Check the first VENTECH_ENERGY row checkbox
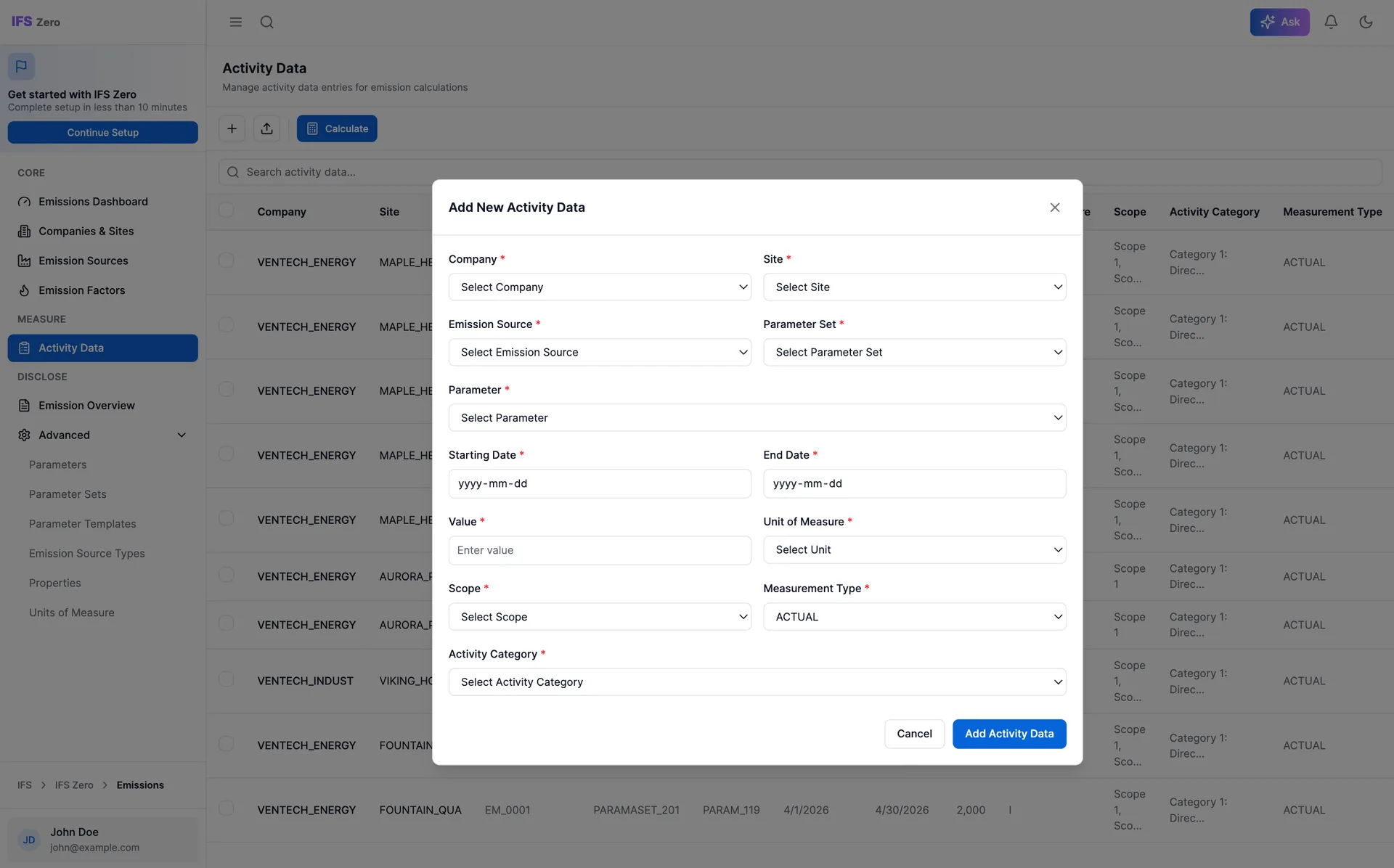 click(x=227, y=260)
